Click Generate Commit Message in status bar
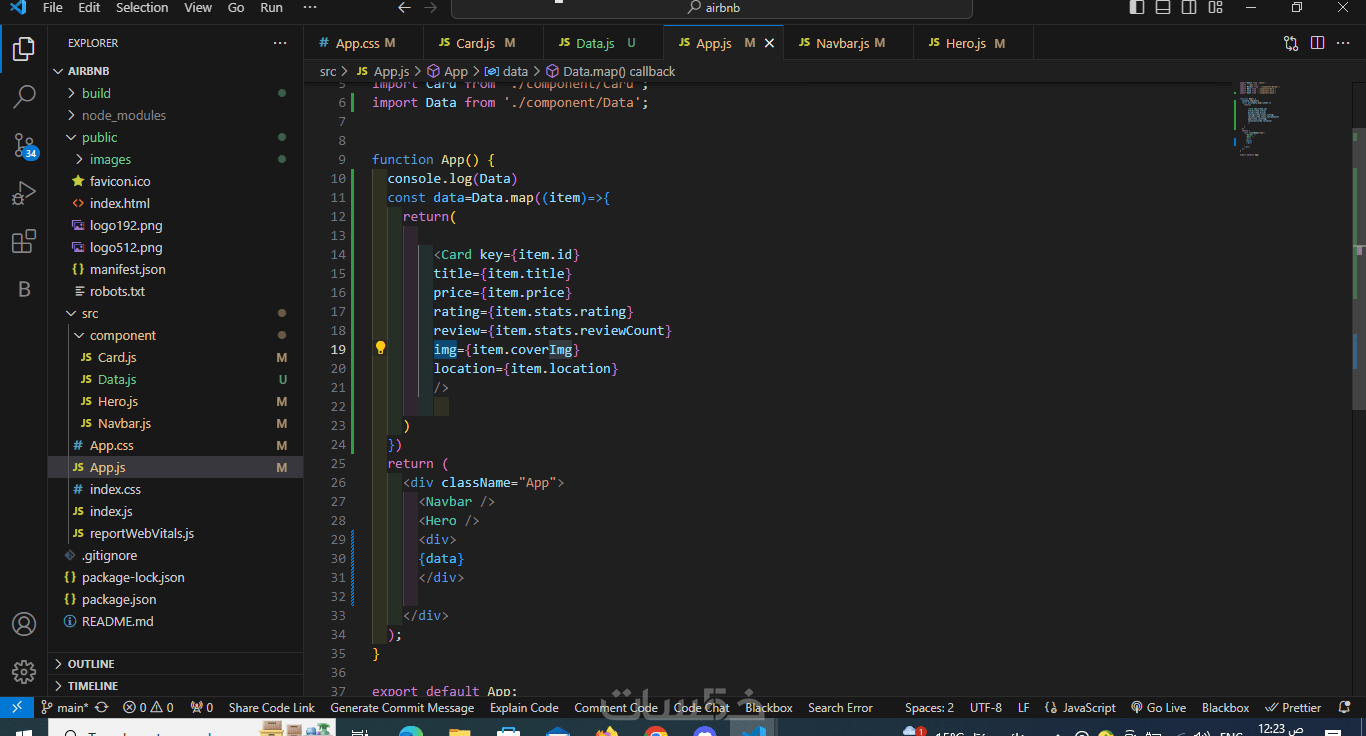The image size is (1366, 736). (402, 707)
